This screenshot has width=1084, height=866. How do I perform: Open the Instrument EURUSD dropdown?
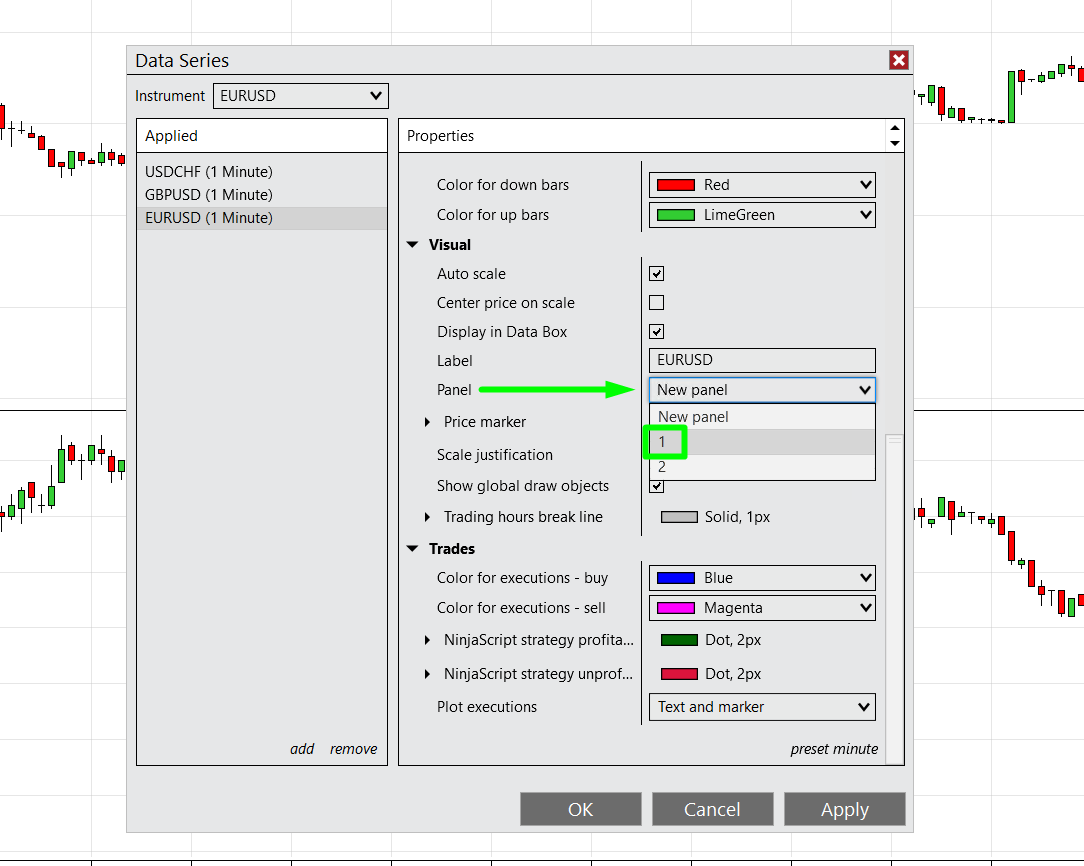point(300,96)
